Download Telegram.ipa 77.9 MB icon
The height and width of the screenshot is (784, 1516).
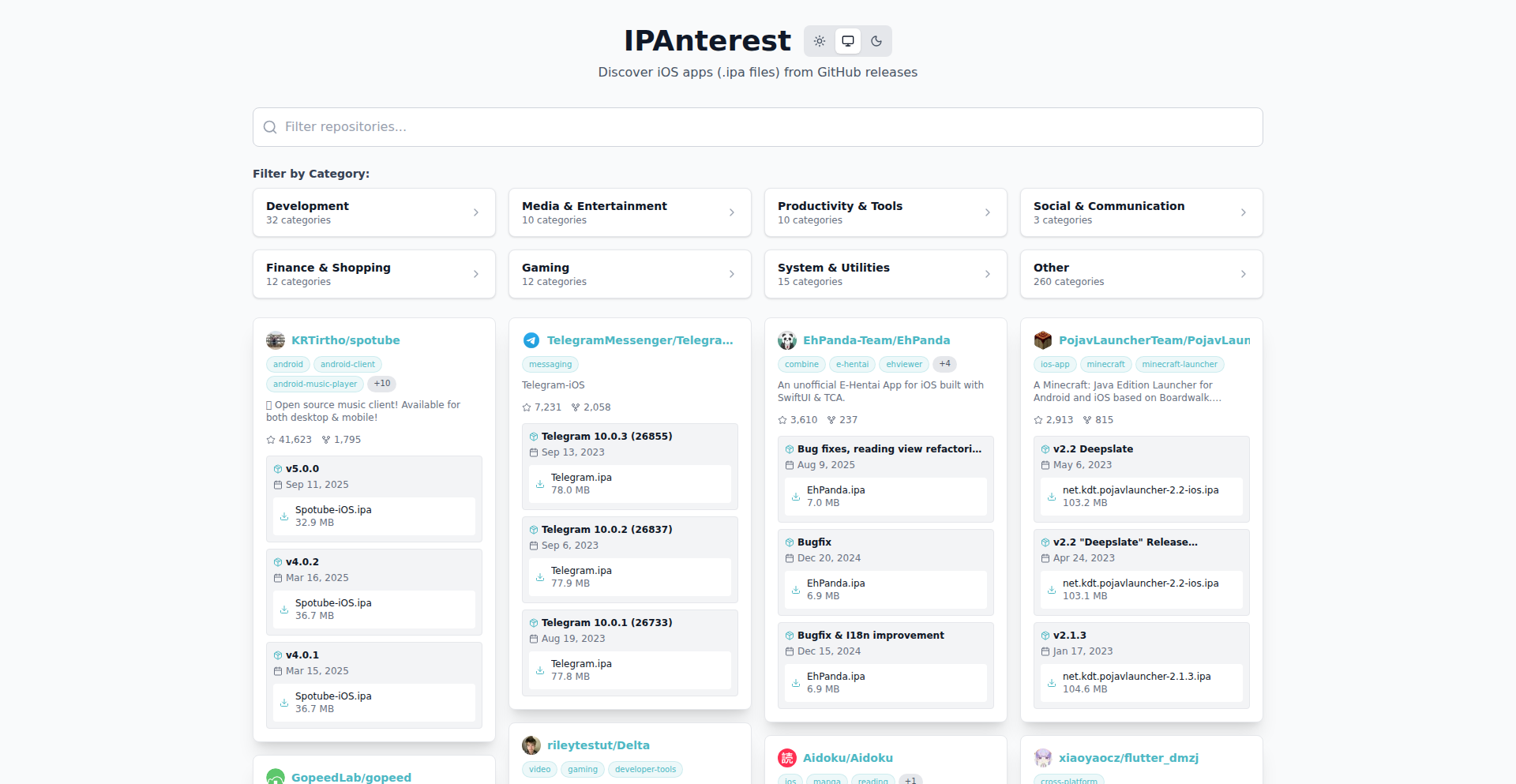[540, 577]
